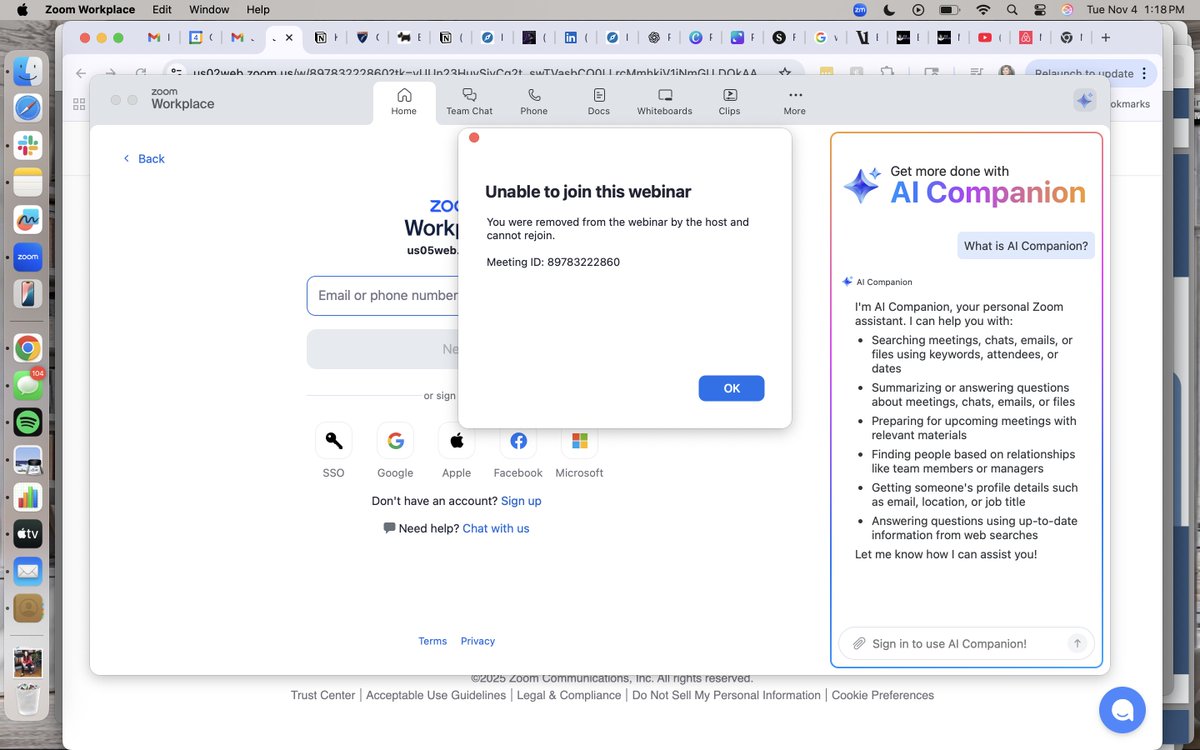The height and width of the screenshot is (750, 1200).
Task: Open Spotlight search in menu bar
Action: pos(1012,9)
